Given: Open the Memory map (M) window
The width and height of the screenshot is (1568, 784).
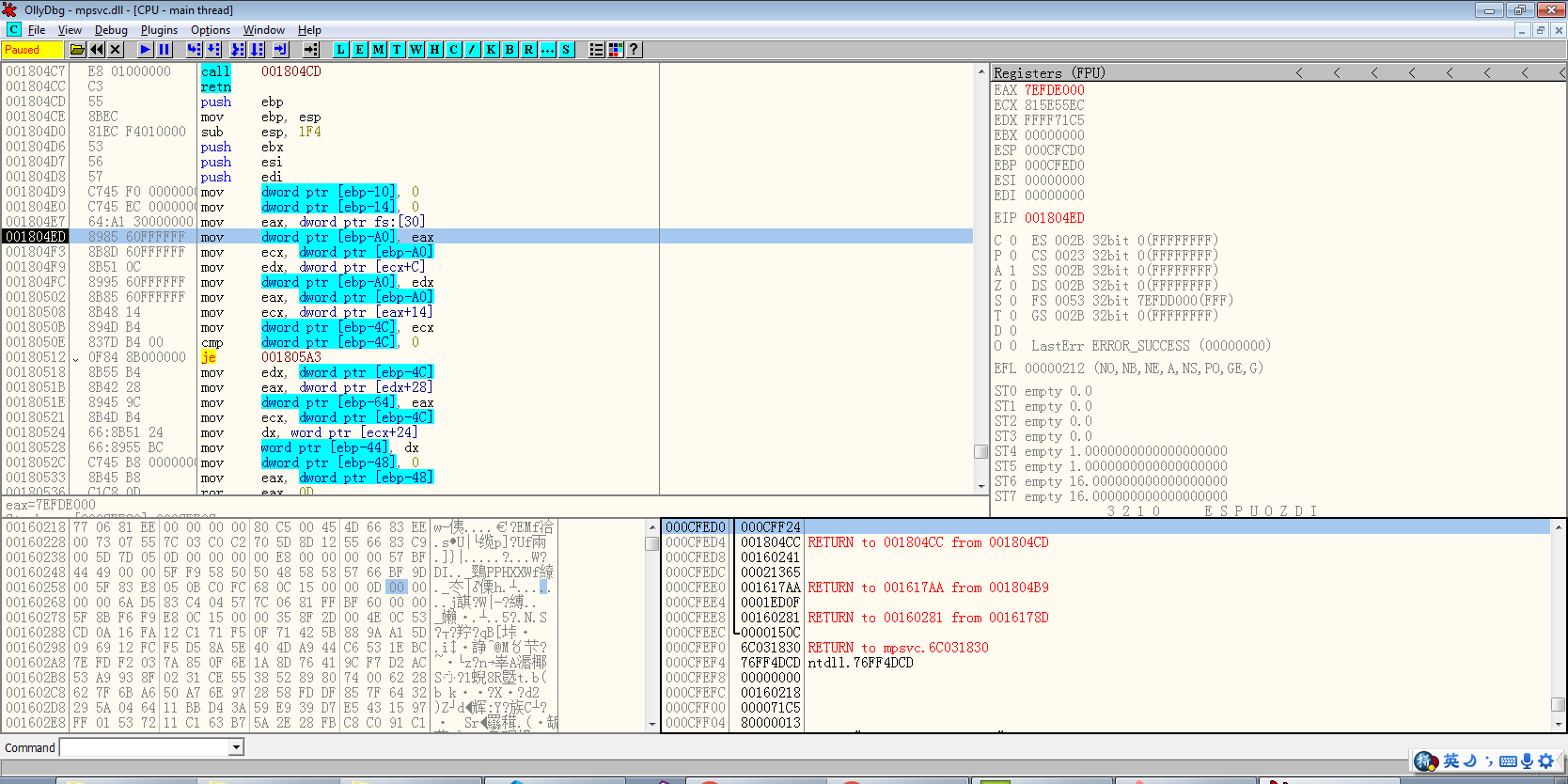Looking at the screenshot, I should pyautogui.click(x=378, y=50).
